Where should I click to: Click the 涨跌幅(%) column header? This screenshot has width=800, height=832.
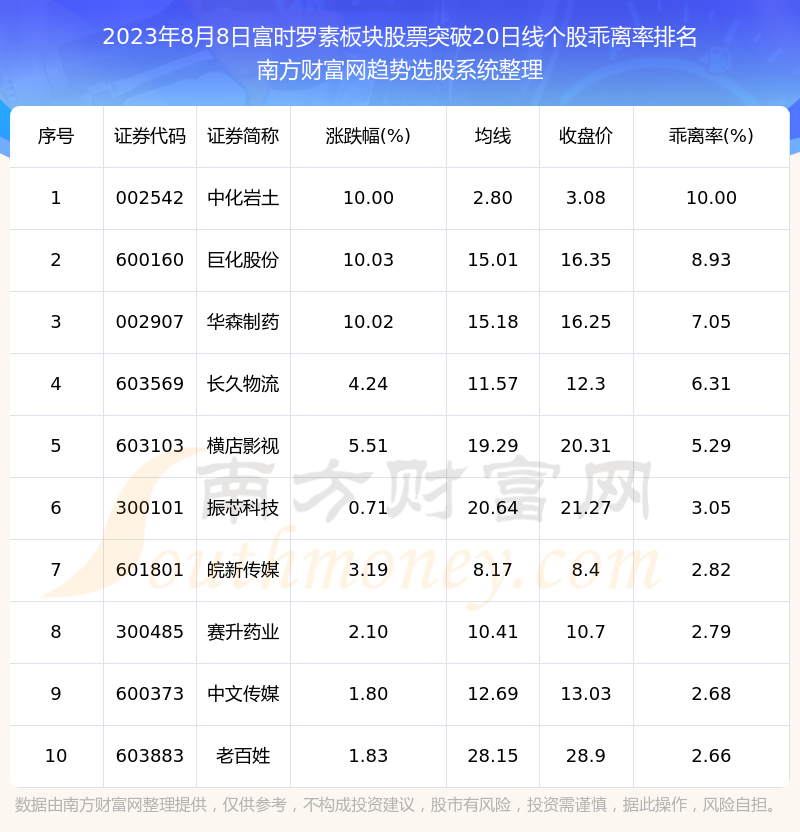(368, 136)
